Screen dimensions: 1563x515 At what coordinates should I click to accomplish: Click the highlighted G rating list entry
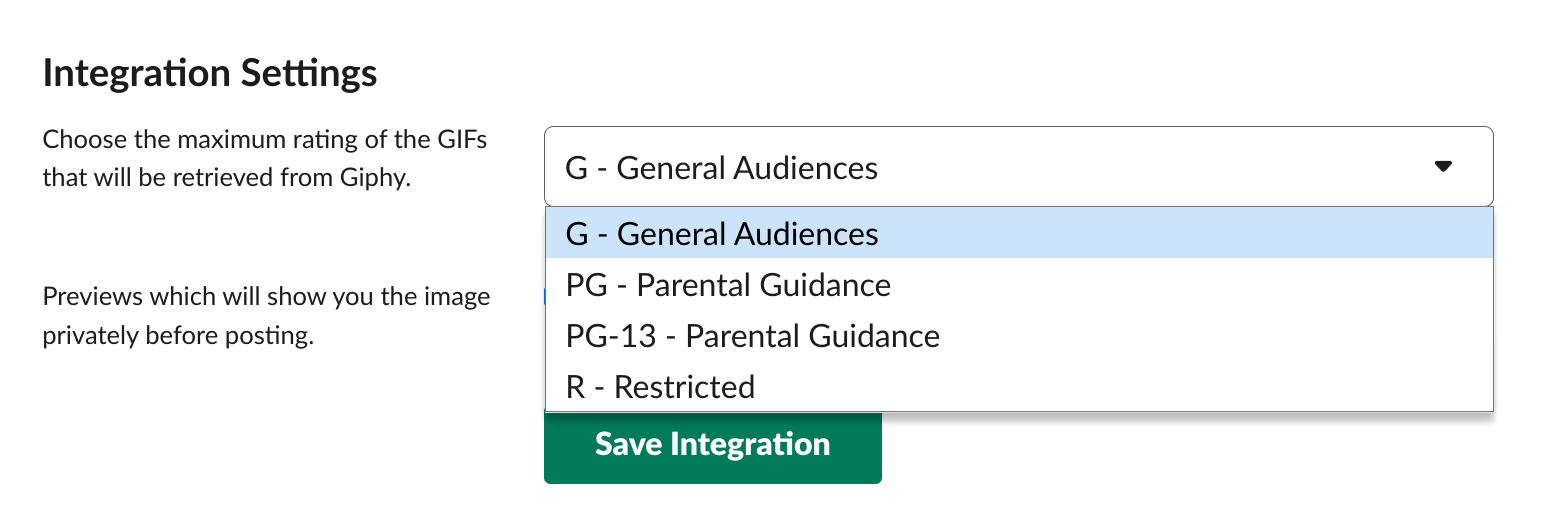click(1019, 233)
